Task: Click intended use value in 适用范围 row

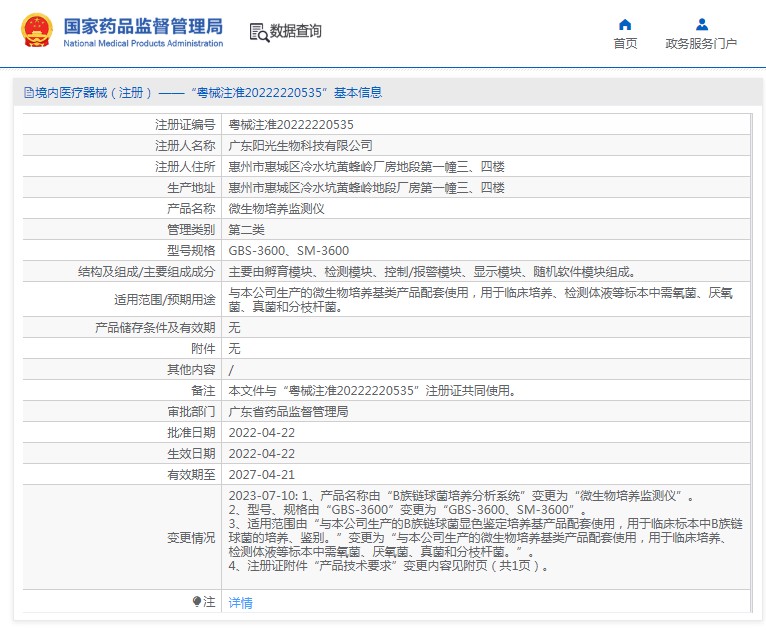Action: click(x=481, y=299)
